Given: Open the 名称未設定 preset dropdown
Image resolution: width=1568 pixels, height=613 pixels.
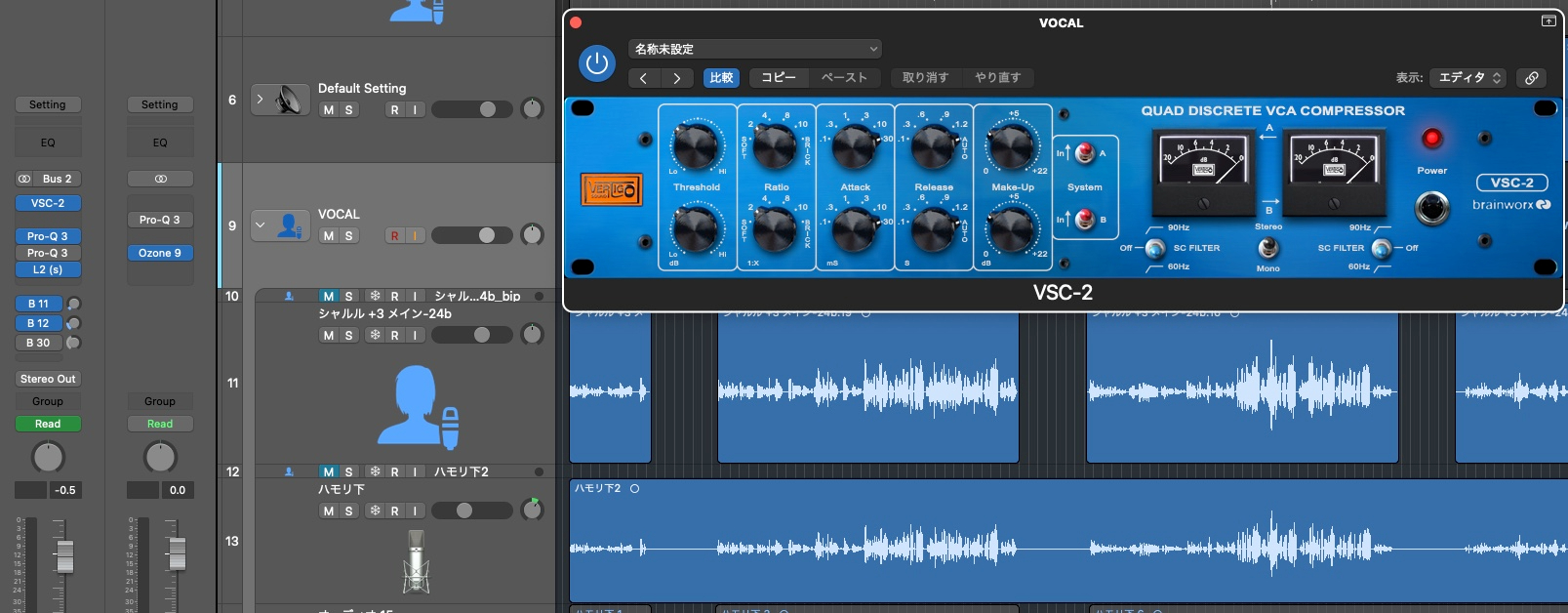Looking at the screenshot, I should (755, 49).
